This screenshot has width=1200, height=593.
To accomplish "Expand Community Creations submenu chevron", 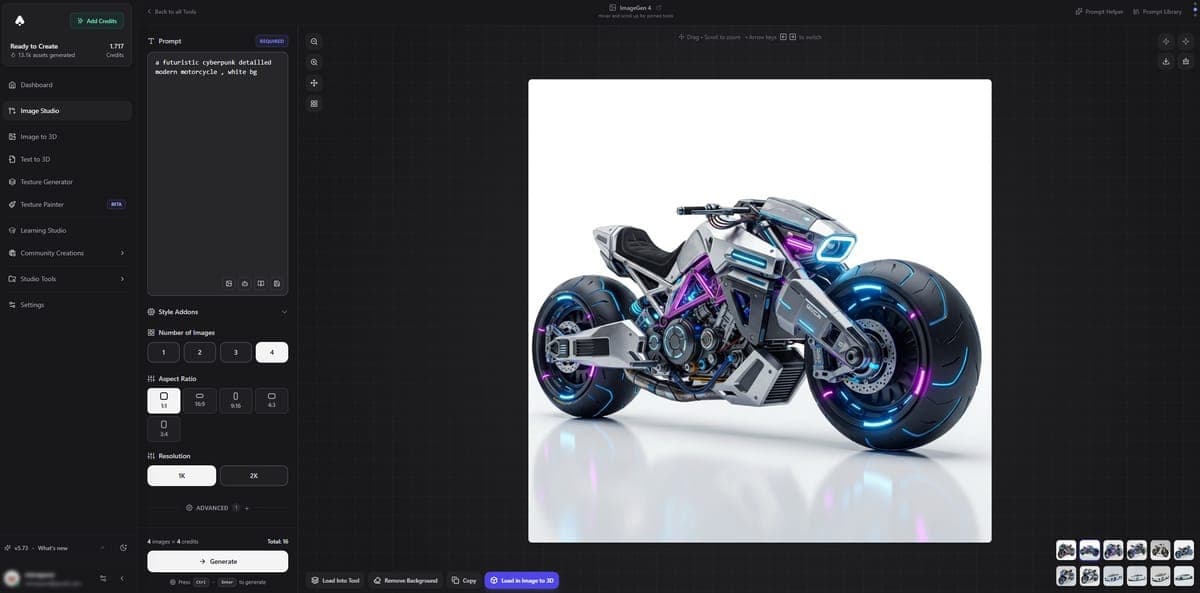I will 122,253.
